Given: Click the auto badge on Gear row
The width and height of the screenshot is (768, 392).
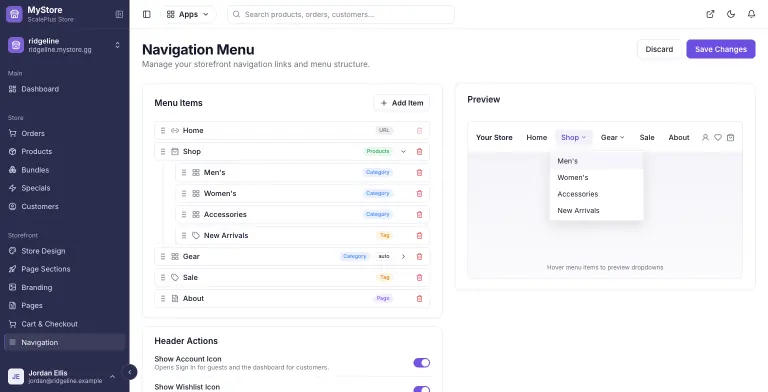Looking at the screenshot, I should (x=384, y=256).
